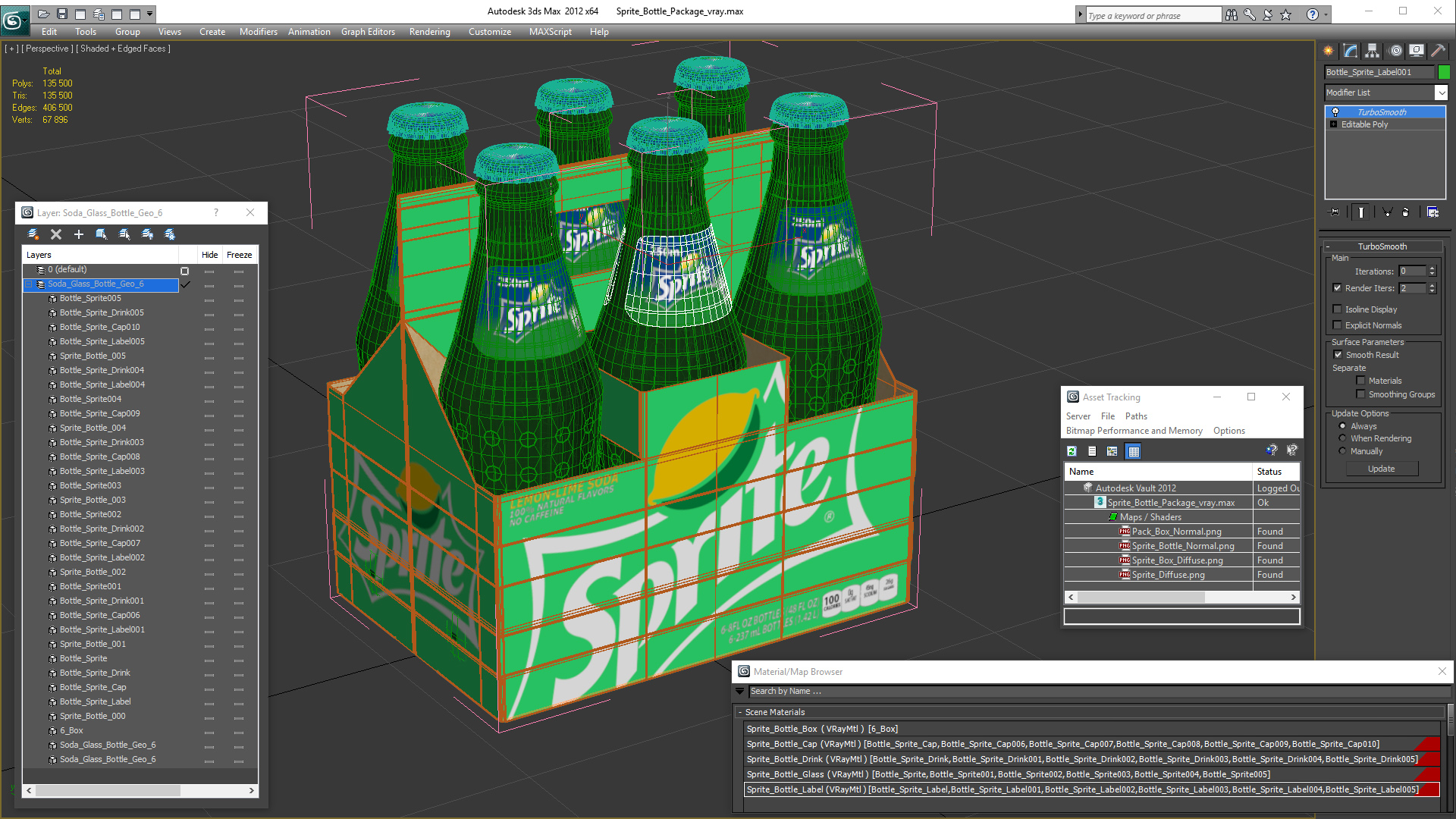Click Configure Modifier Sets icon
This screenshot has height=819, width=1456.
tap(1432, 212)
